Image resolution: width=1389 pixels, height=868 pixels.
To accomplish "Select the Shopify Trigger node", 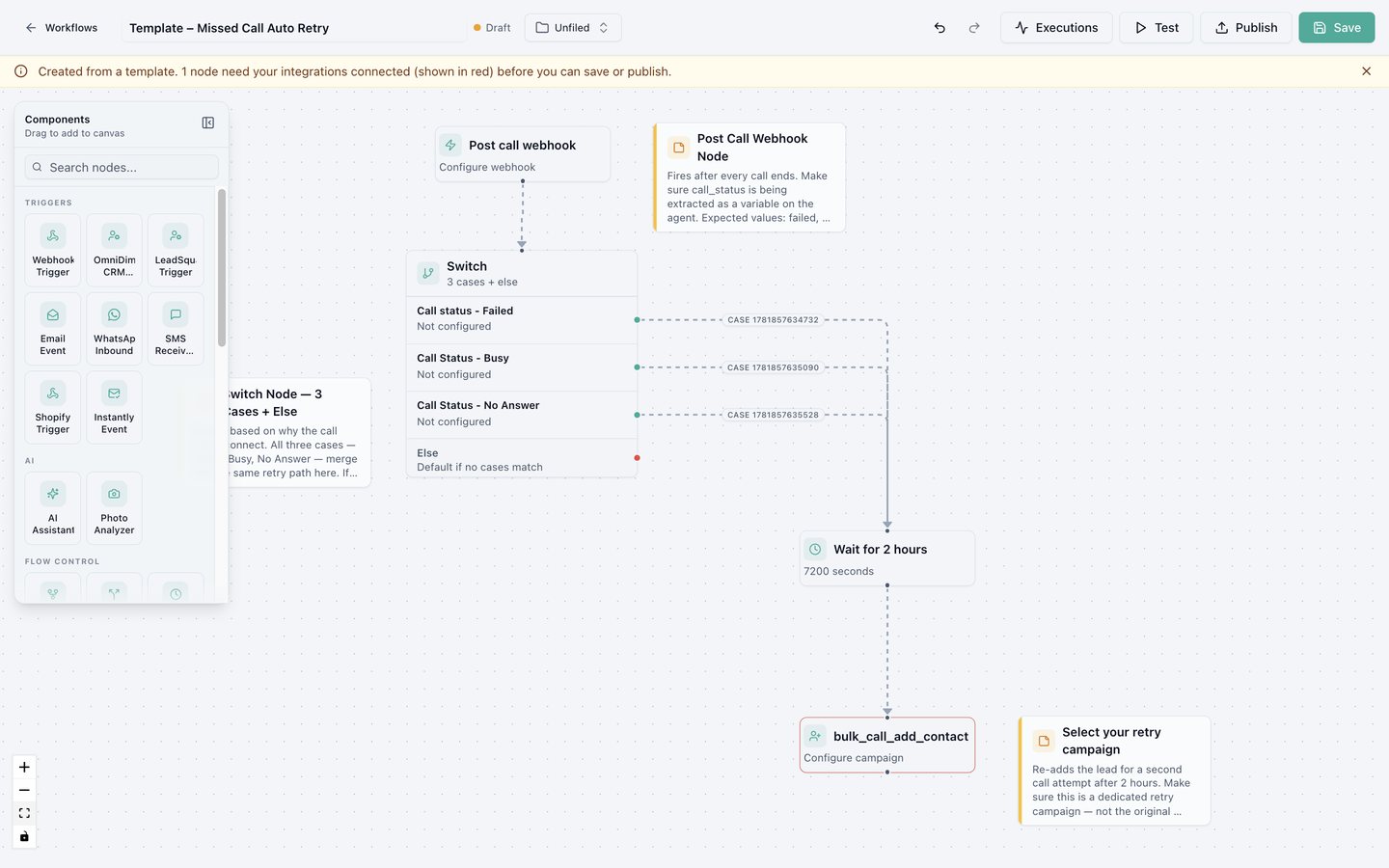I will [x=53, y=408].
